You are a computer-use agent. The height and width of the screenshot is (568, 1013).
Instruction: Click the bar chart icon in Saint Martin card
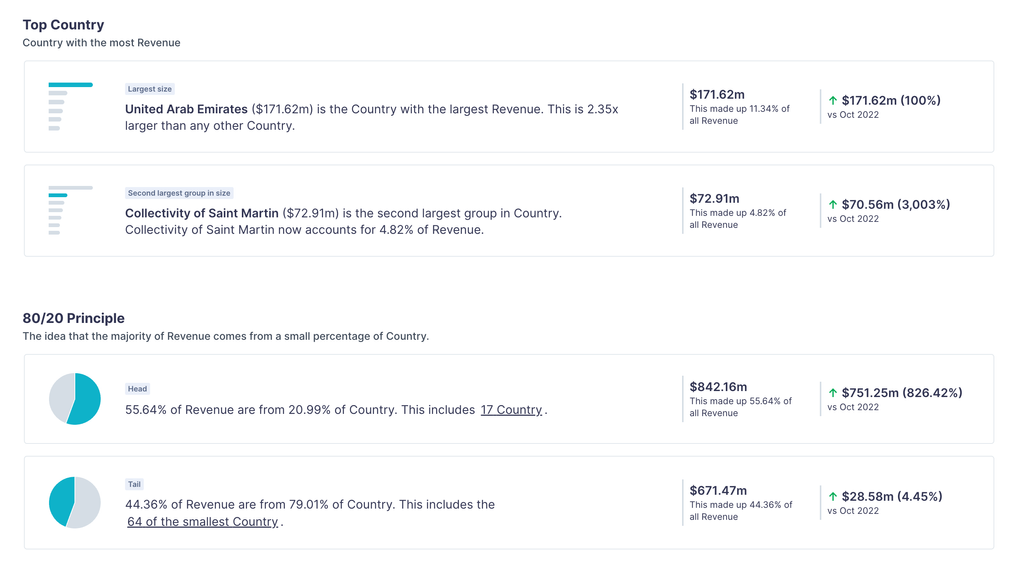tap(70, 210)
